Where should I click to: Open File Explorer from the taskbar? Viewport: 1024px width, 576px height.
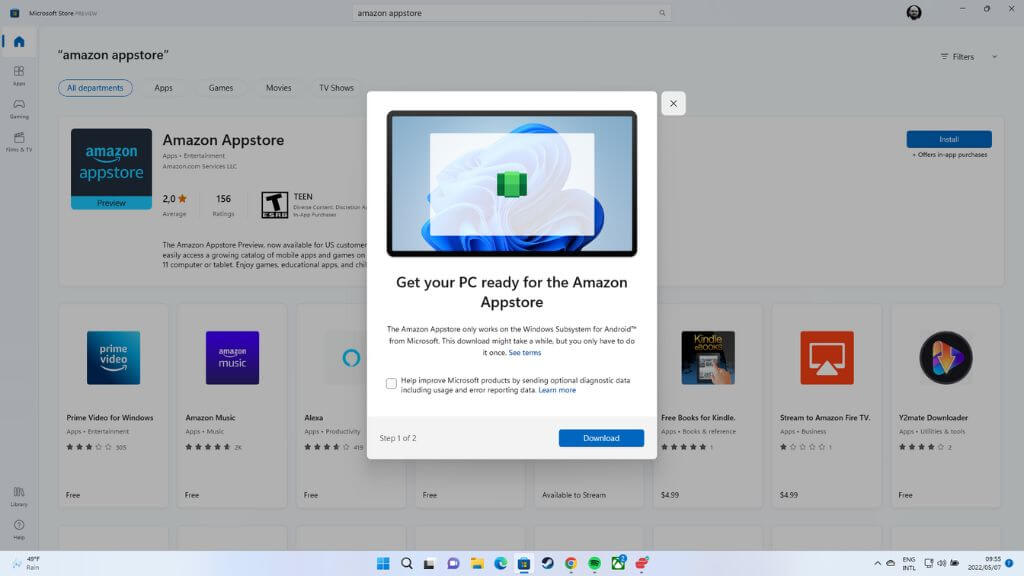[x=477, y=563]
